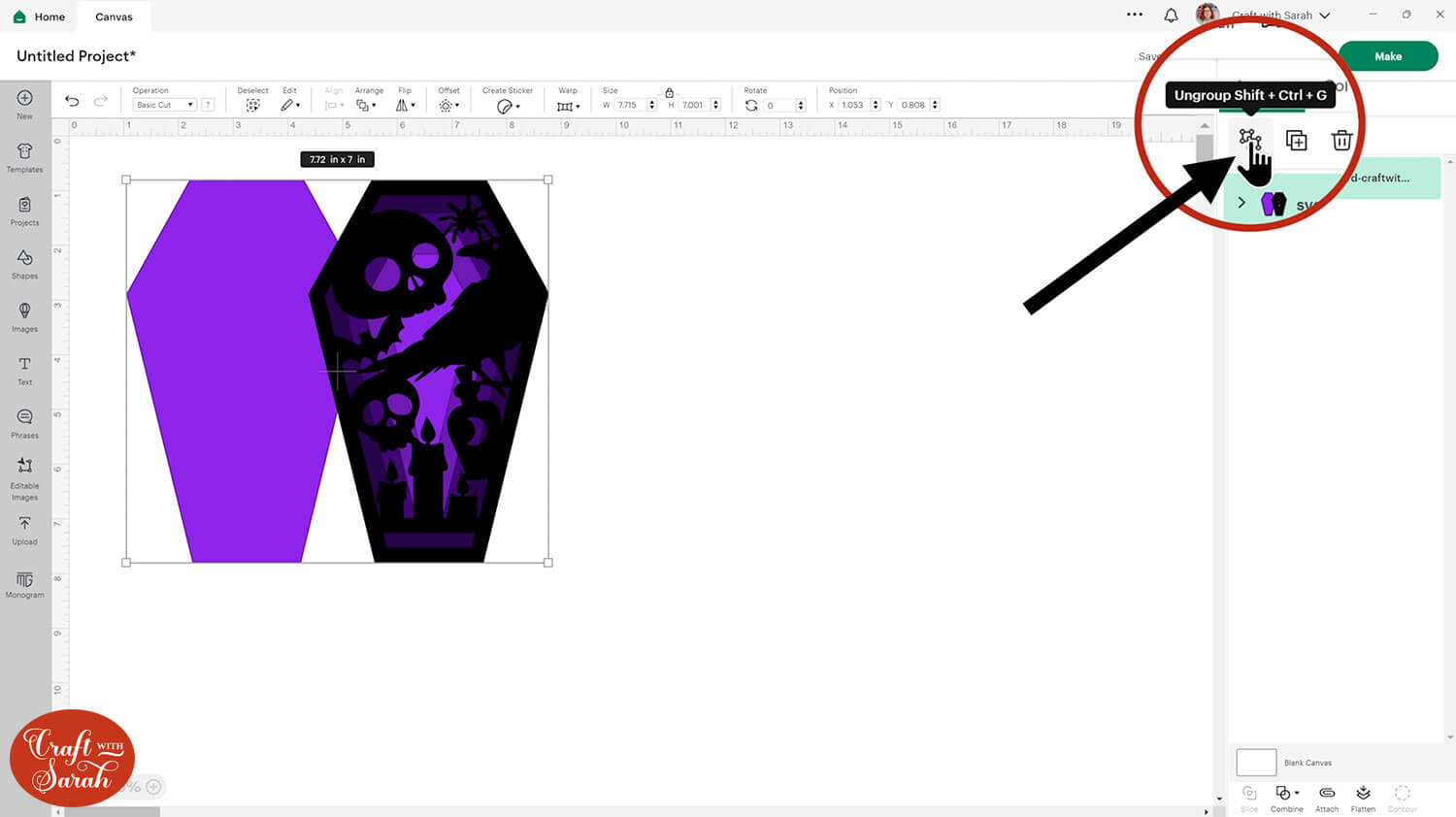Open the Warp dropdown

tap(568, 106)
